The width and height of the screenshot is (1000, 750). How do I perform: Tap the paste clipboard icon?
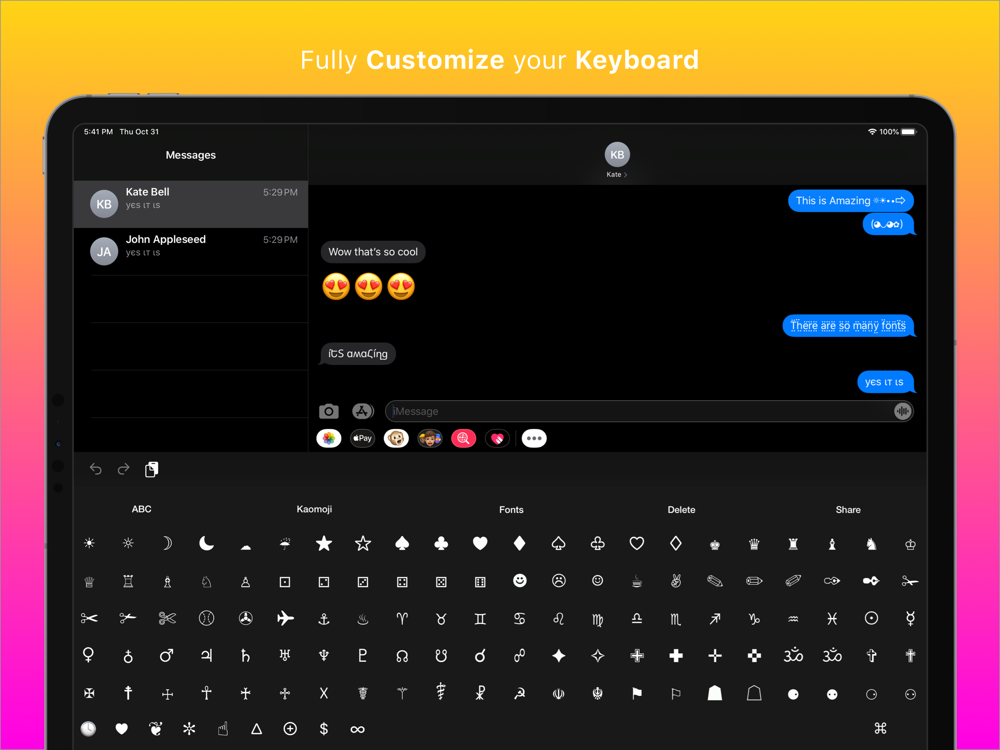[x=151, y=469]
